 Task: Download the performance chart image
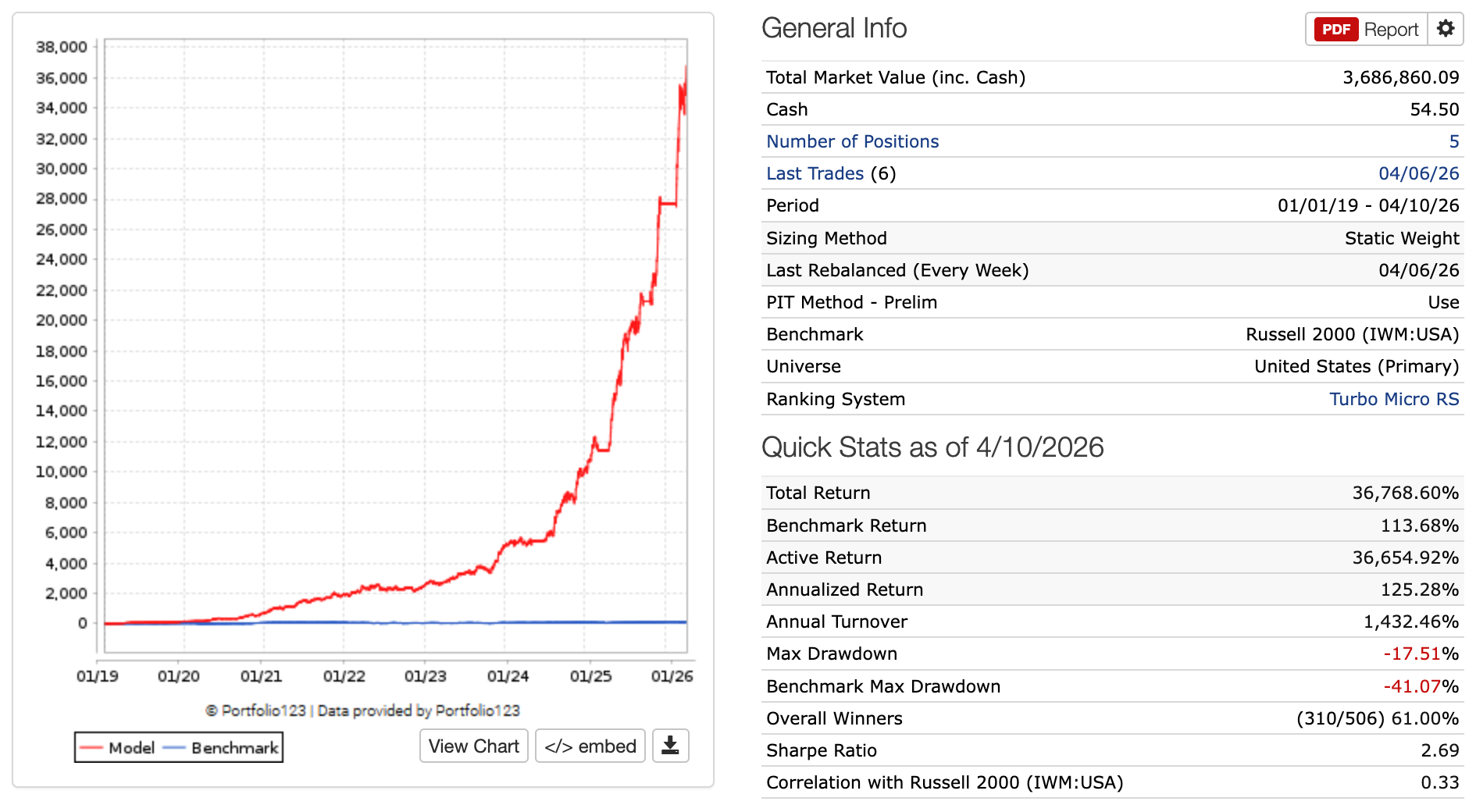[670, 746]
